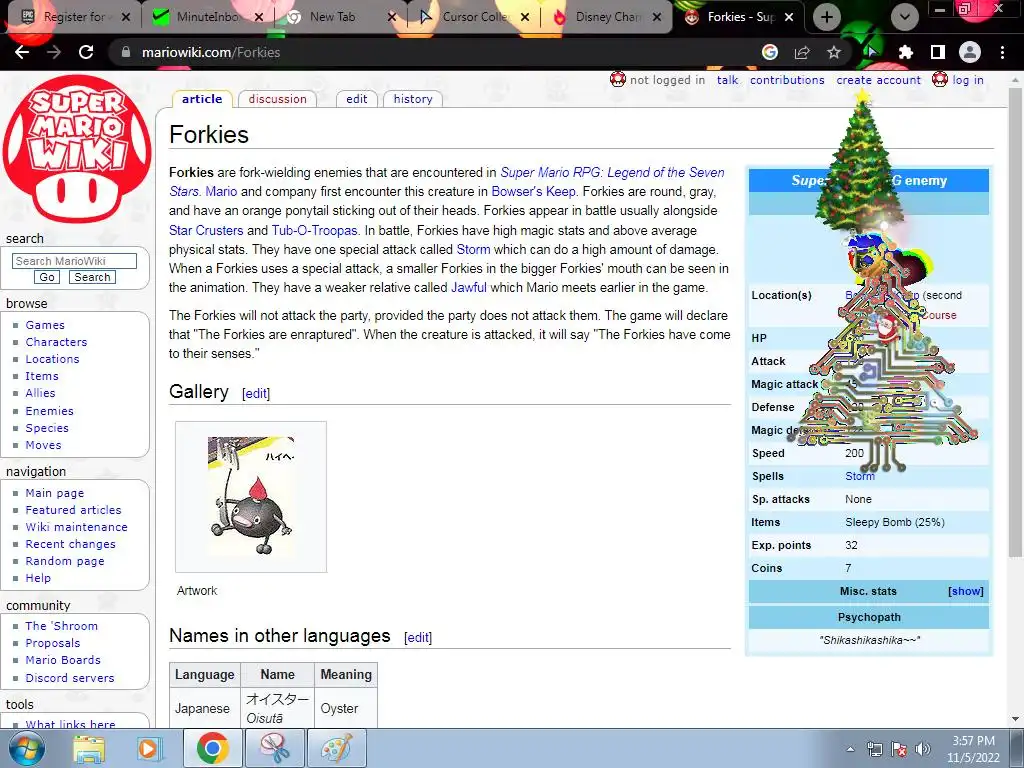Open the Extensions puzzle icon

point(905,52)
